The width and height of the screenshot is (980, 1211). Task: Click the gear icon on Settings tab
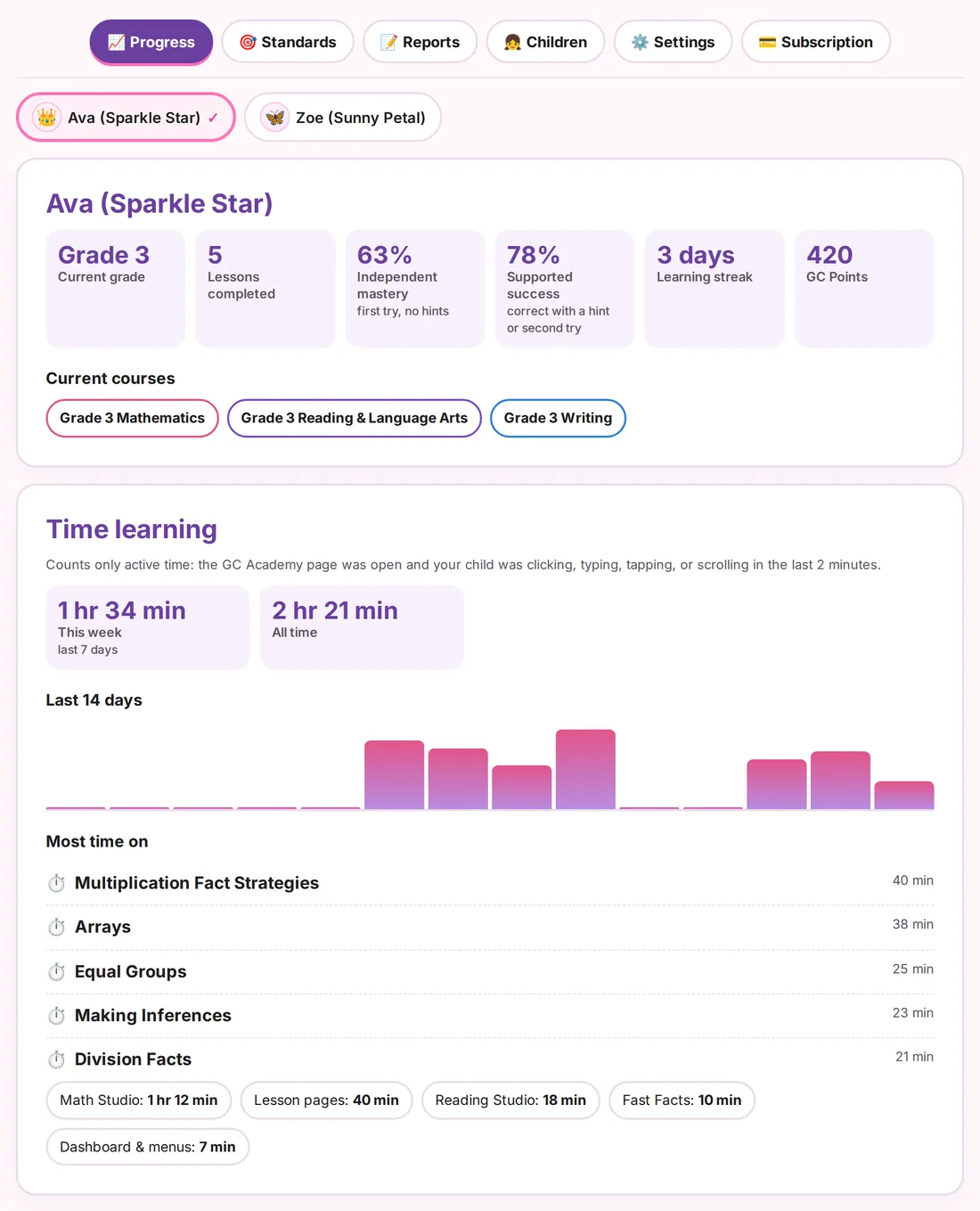pyautogui.click(x=640, y=42)
